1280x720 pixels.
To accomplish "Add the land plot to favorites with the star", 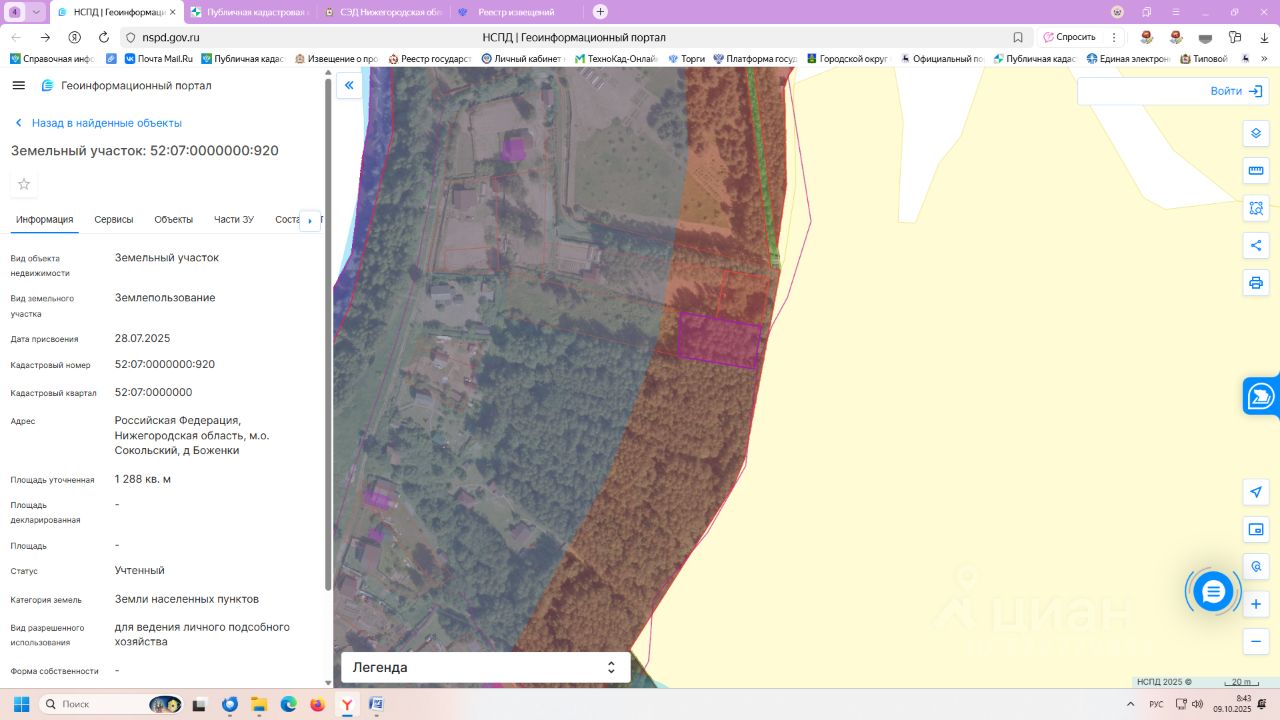I will pyautogui.click(x=24, y=184).
